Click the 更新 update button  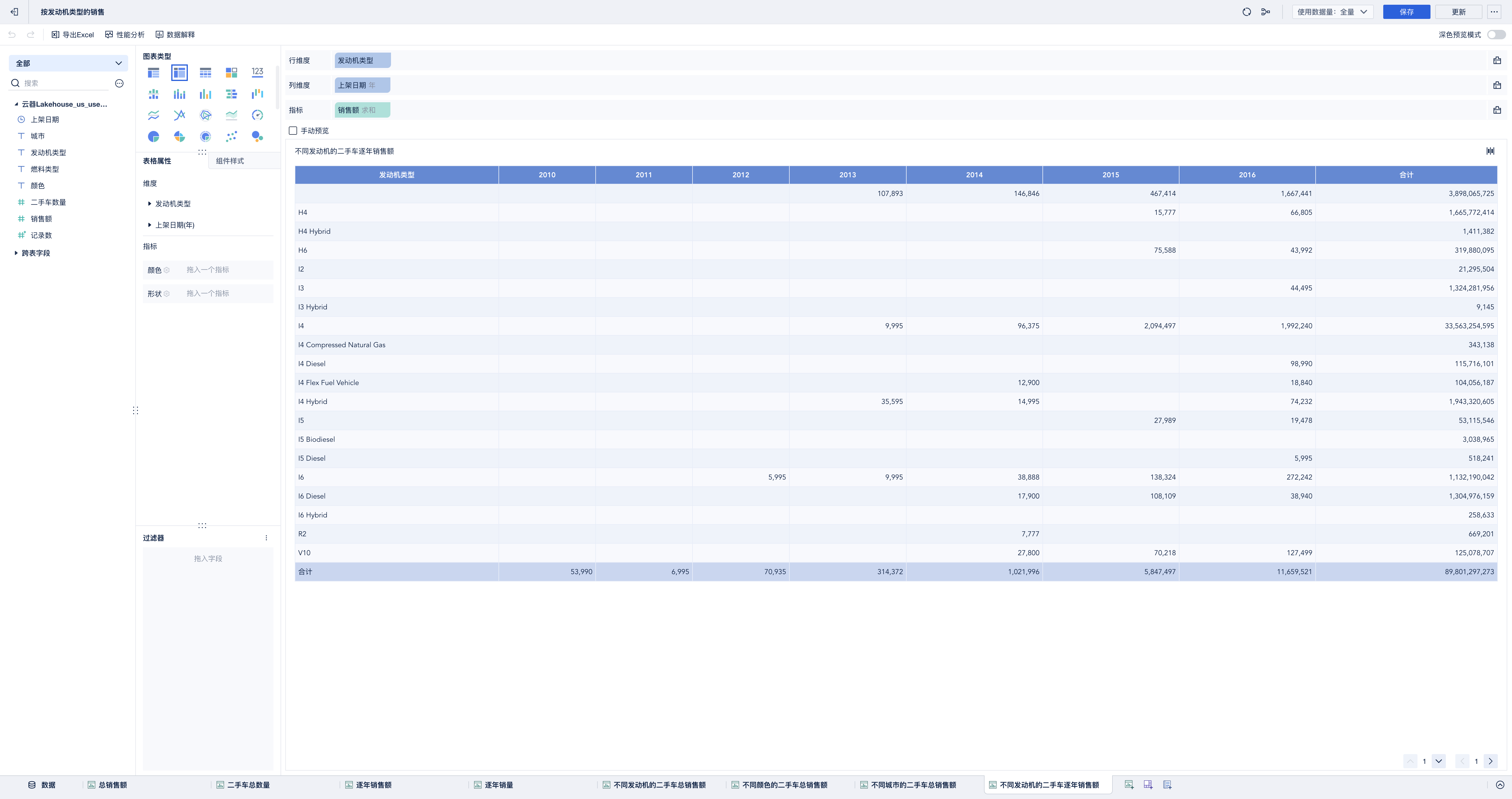coord(1458,12)
